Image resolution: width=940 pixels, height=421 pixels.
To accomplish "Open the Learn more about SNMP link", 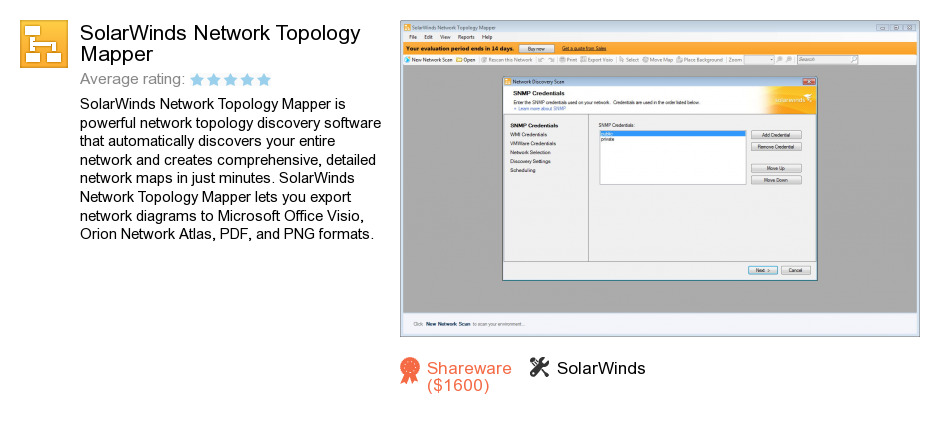I will (542, 109).
